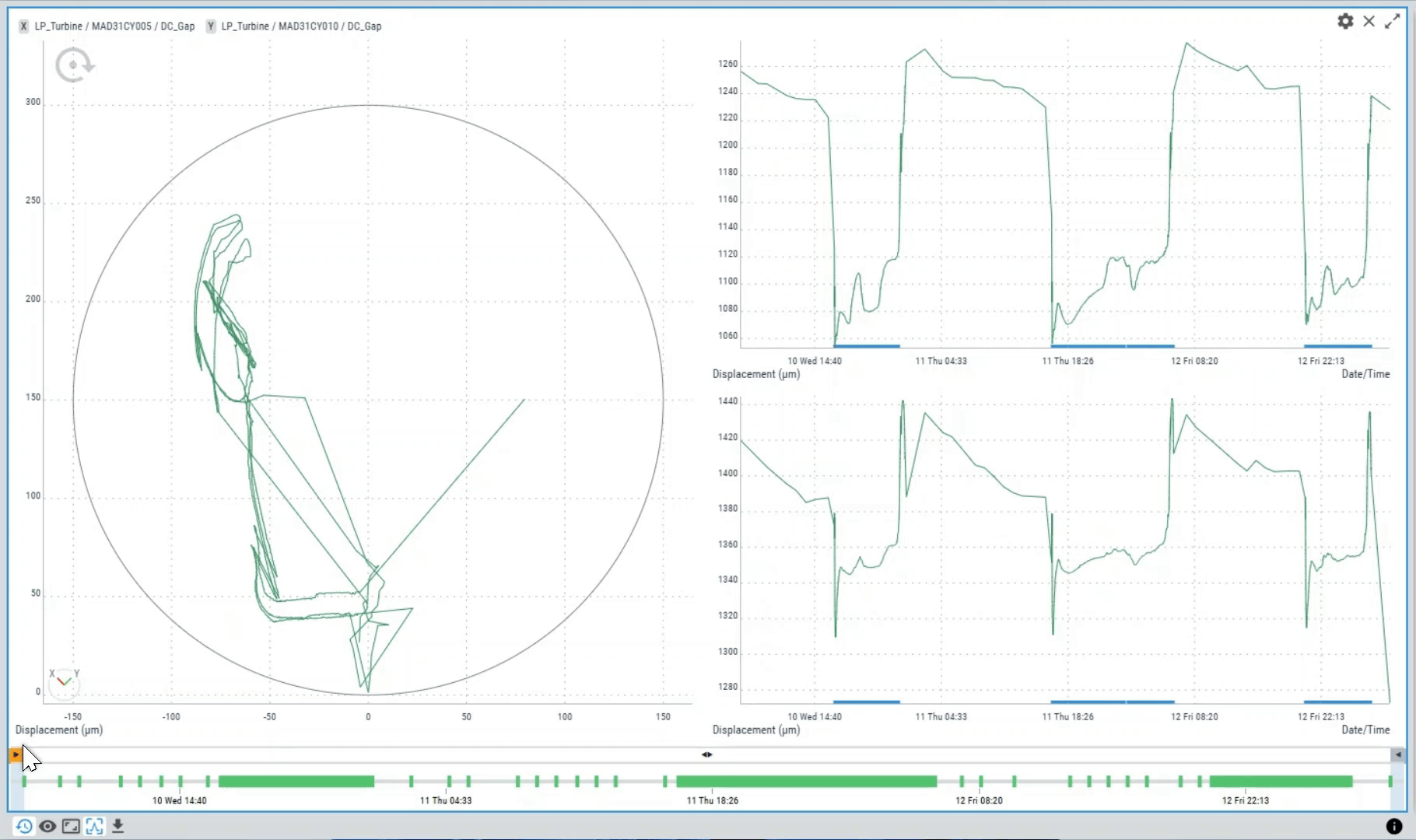The height and width of the screenshot is (840, 1416).
Task: Toggle the waveform auto-scale icon
Action: coord(94,826)
